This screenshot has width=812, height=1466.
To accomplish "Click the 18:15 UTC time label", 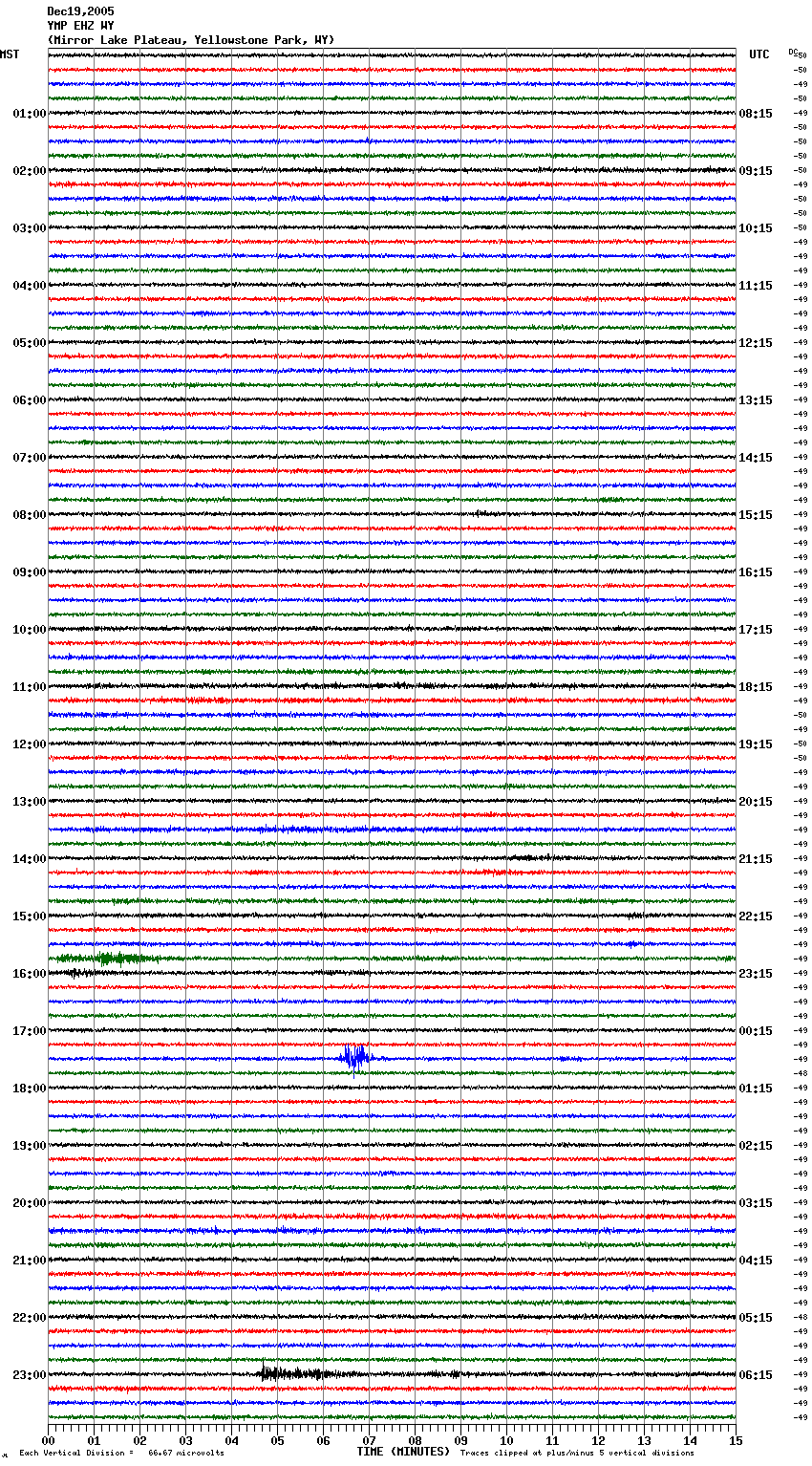I will pos(756,687).
